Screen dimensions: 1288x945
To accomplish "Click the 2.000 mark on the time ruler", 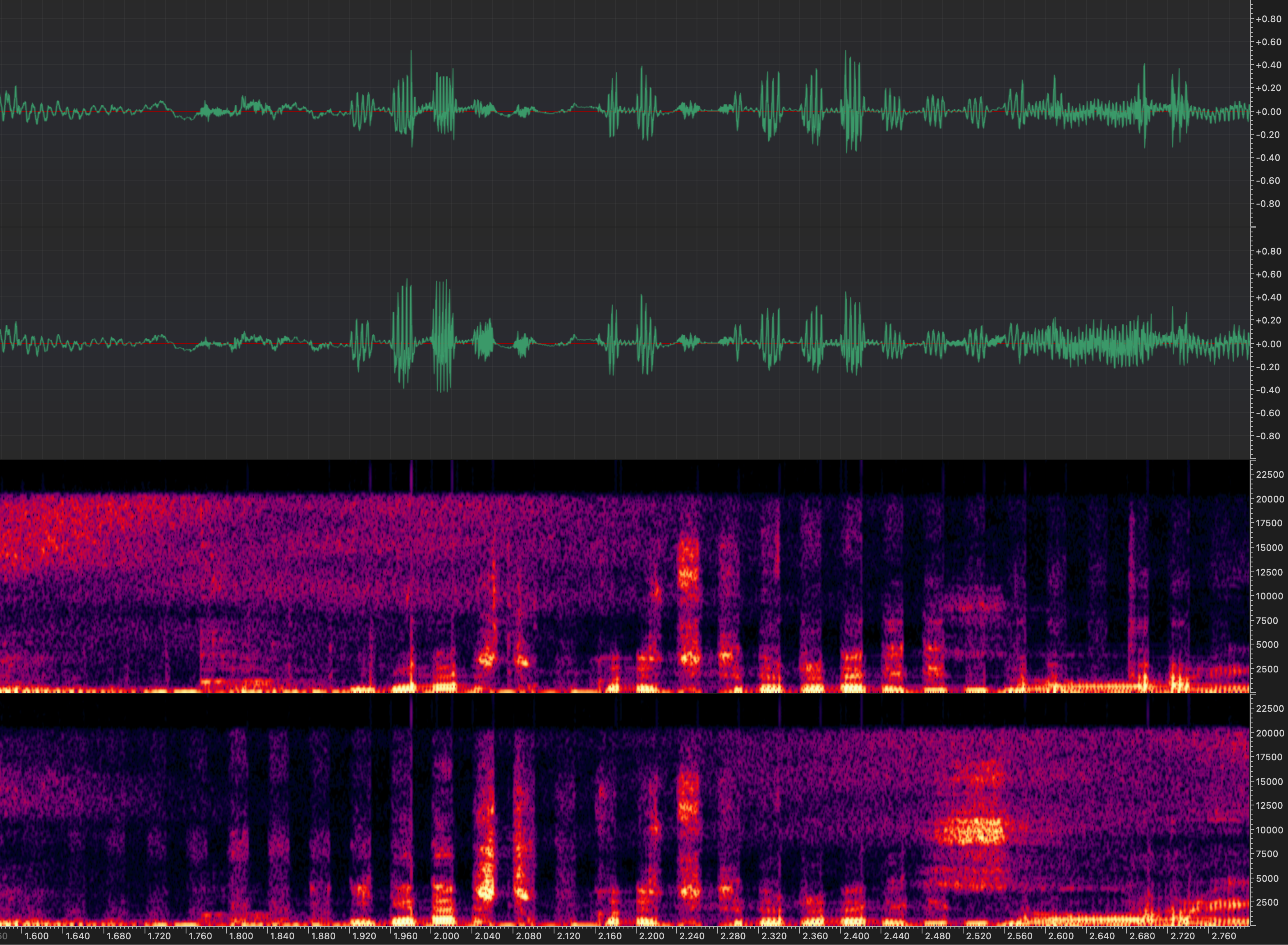I will 446,936.
